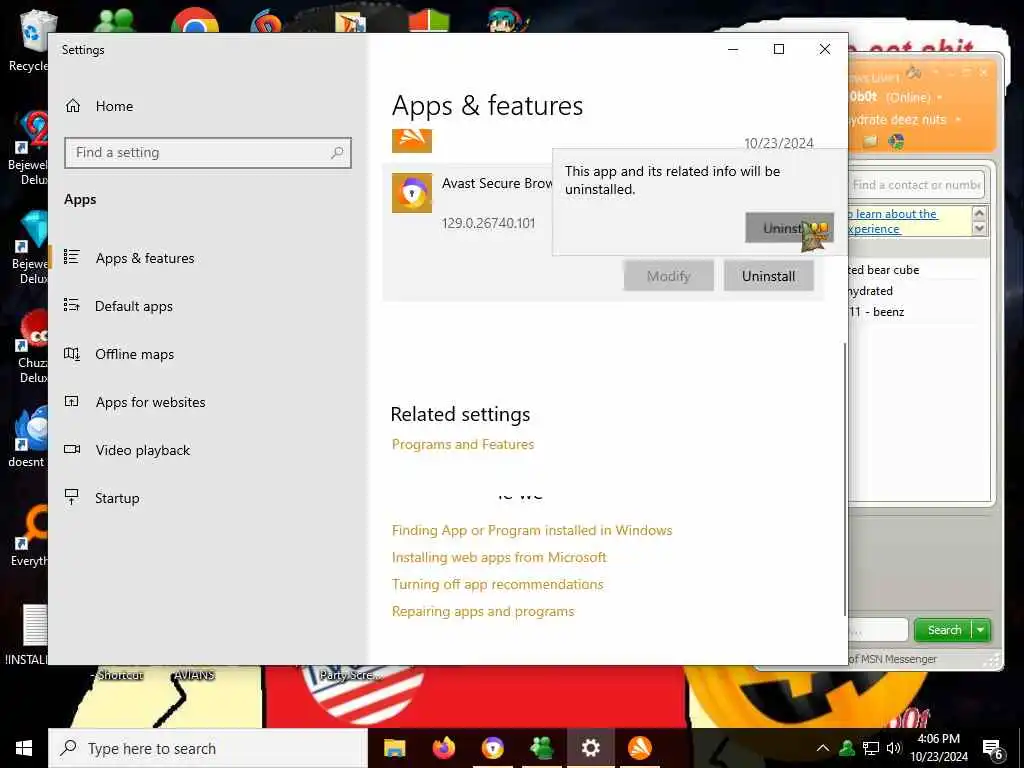Click Find a contact field in Messenger
Screen dimensions: 1024x768
click(x=916, y=185)
